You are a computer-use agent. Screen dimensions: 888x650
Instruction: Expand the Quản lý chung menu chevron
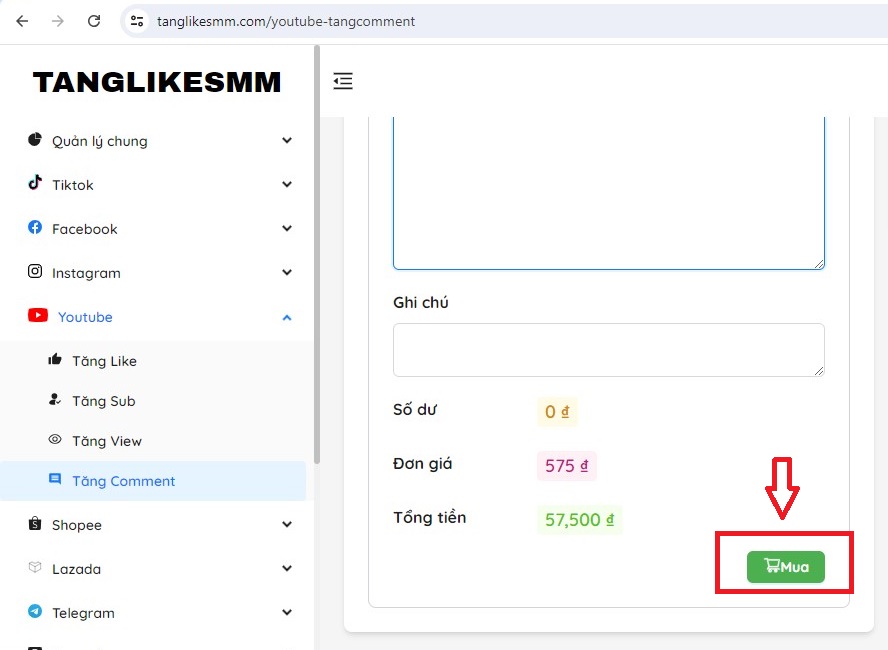[287, 140]
